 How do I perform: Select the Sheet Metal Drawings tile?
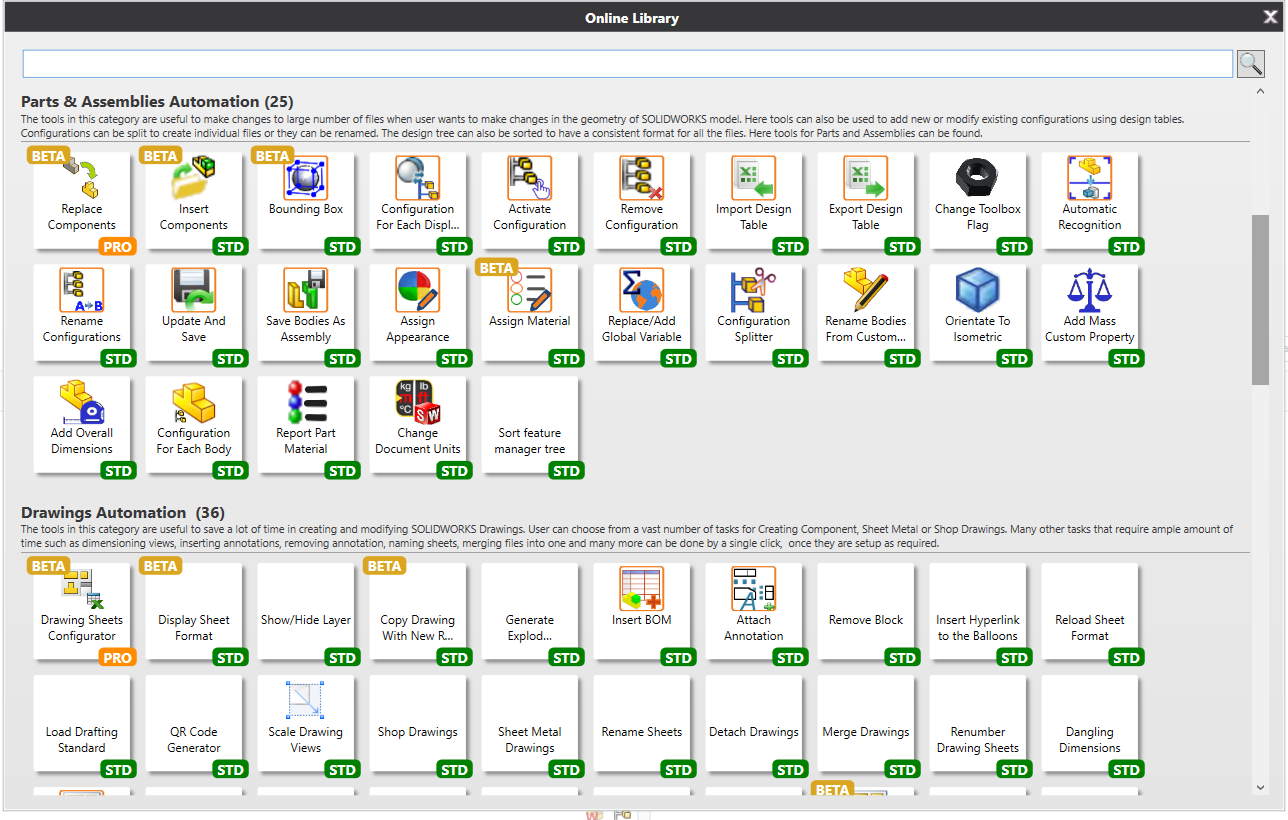pos(530,724)
